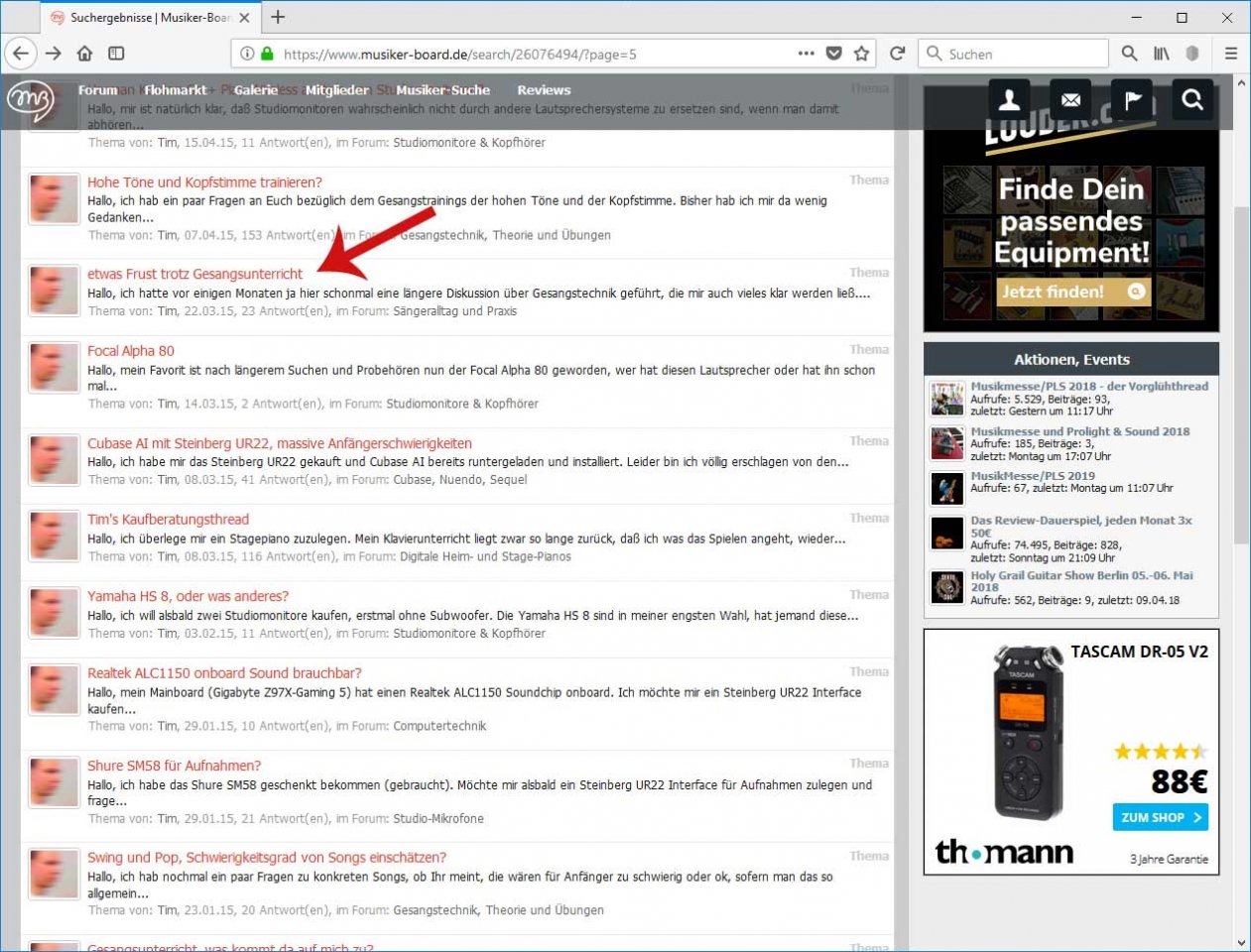Open forum 'Computertechnik' link

[x=439, y=726]
